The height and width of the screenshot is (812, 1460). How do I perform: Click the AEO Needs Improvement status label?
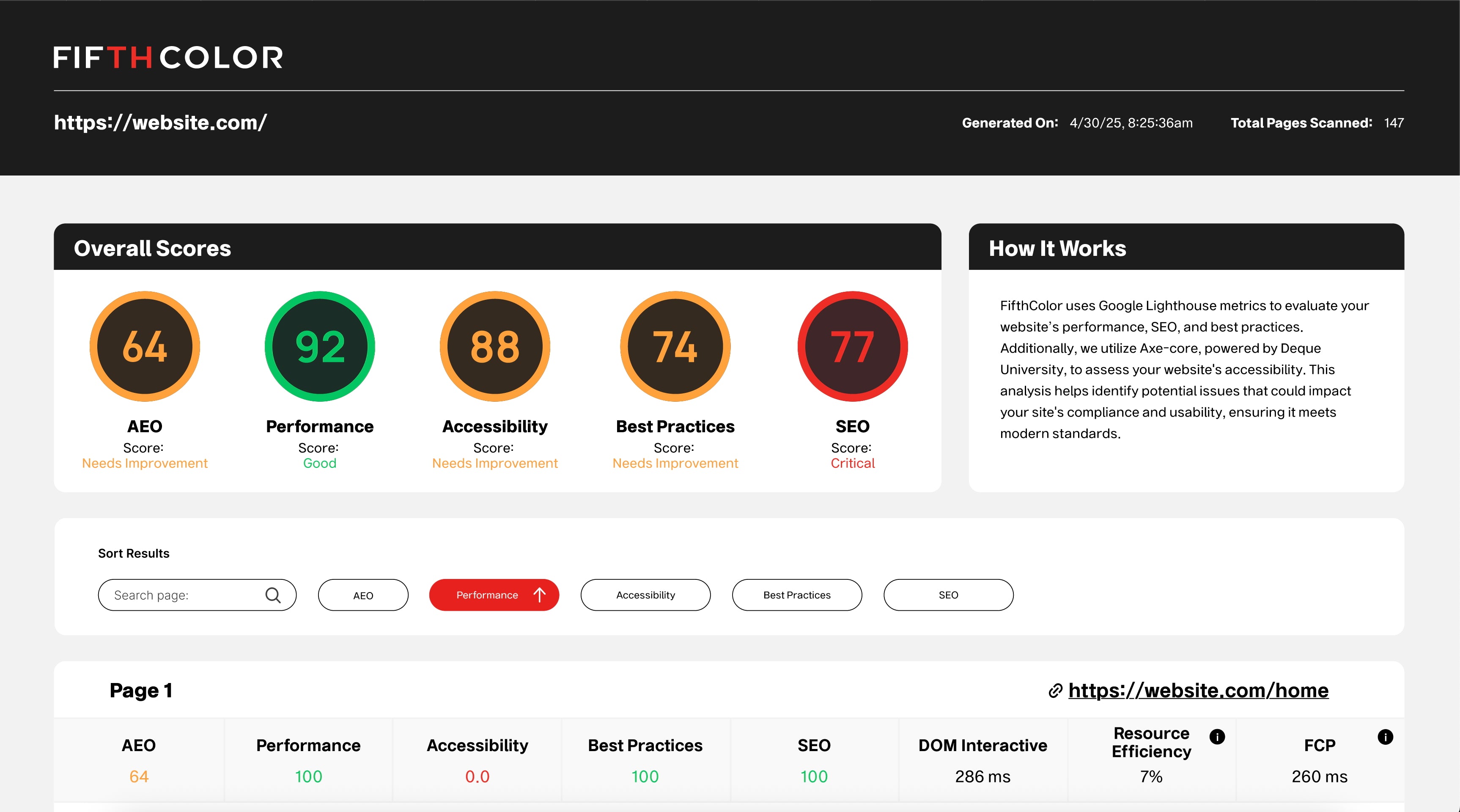pos(145,463)
